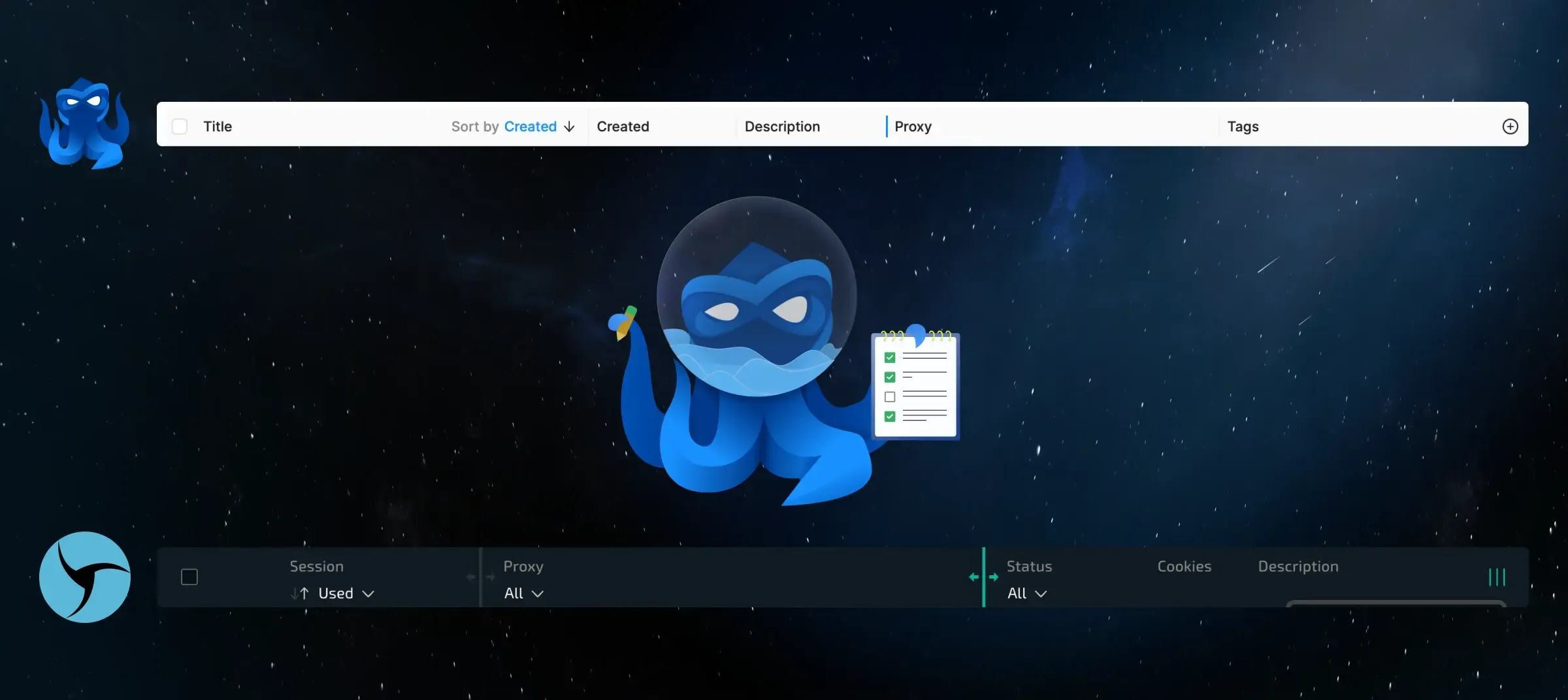Check the select-all box beside Title
Image resolution: width=1568 pixels, height=700 pixels.
tap(180, 127)
